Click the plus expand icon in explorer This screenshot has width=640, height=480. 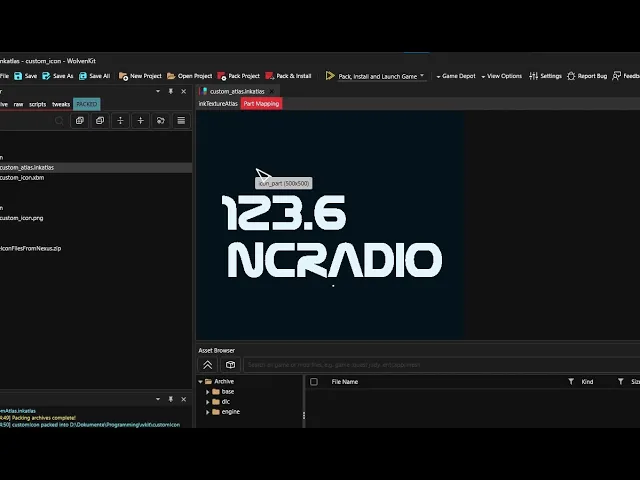click(x=140, y=120)
